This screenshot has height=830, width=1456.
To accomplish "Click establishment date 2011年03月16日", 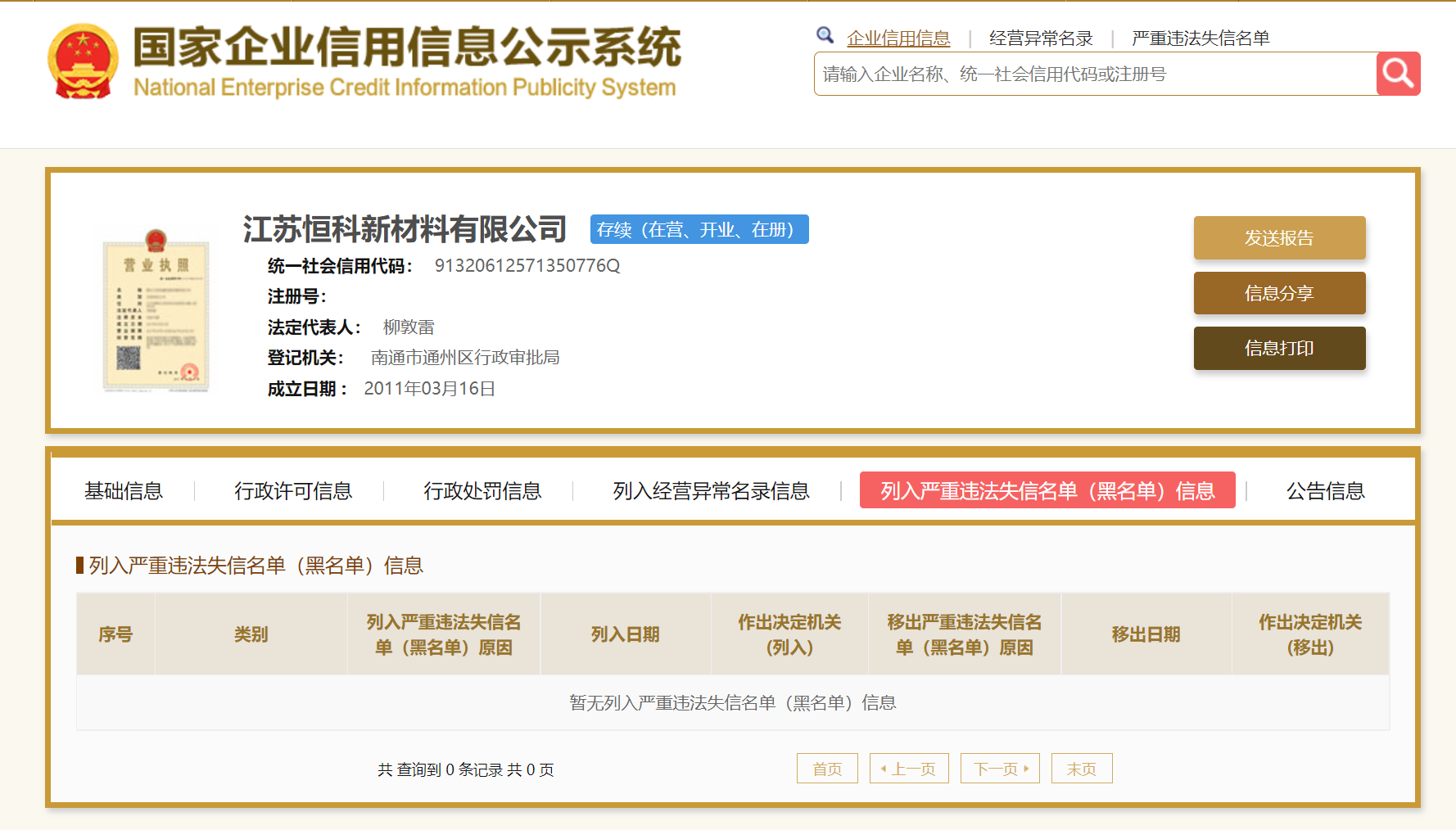I will pos(429,389).
